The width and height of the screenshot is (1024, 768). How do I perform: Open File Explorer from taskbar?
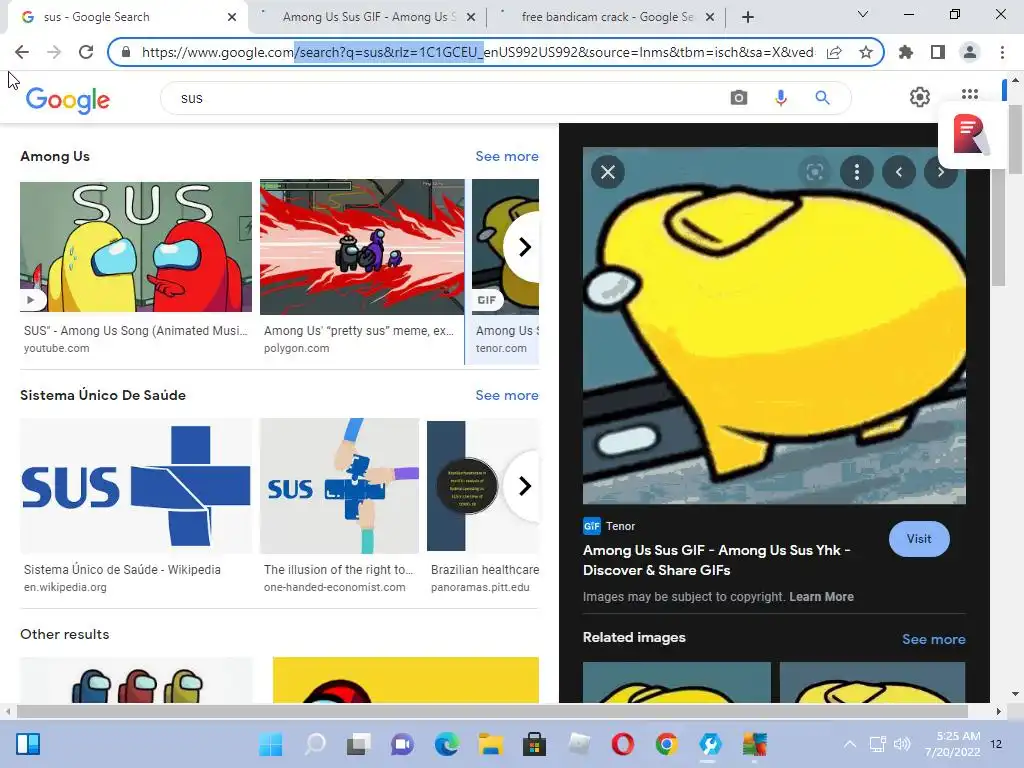[x=490, y=744]
